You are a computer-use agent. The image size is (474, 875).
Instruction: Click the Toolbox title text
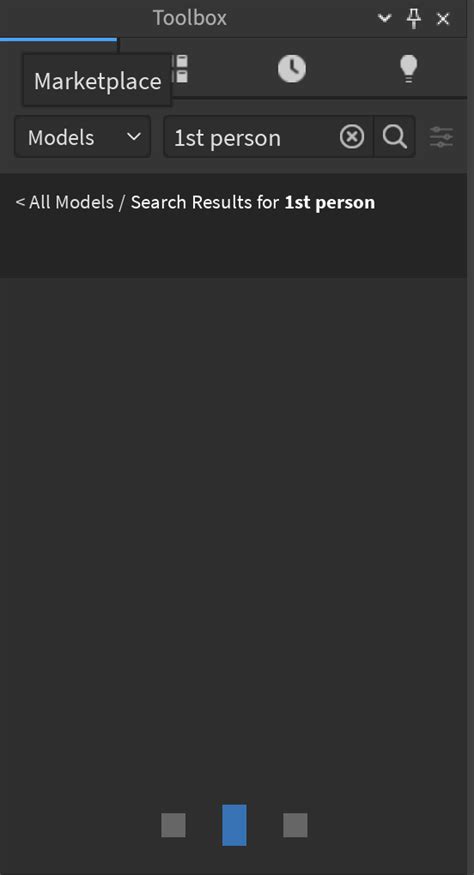click(x=190, y=18)
